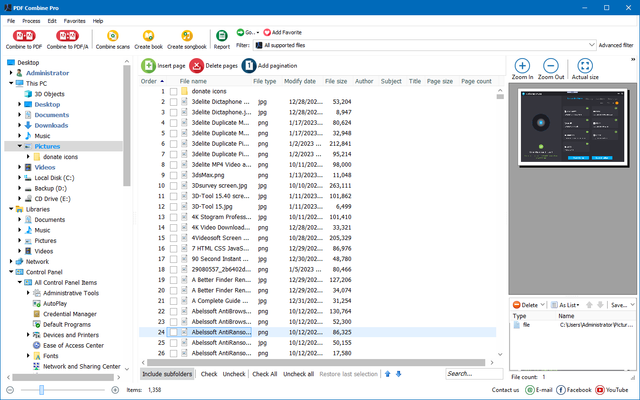This screenshot has height=400, width=640.
Task: Click the Create songbook icon
Action: pos(187,33)
